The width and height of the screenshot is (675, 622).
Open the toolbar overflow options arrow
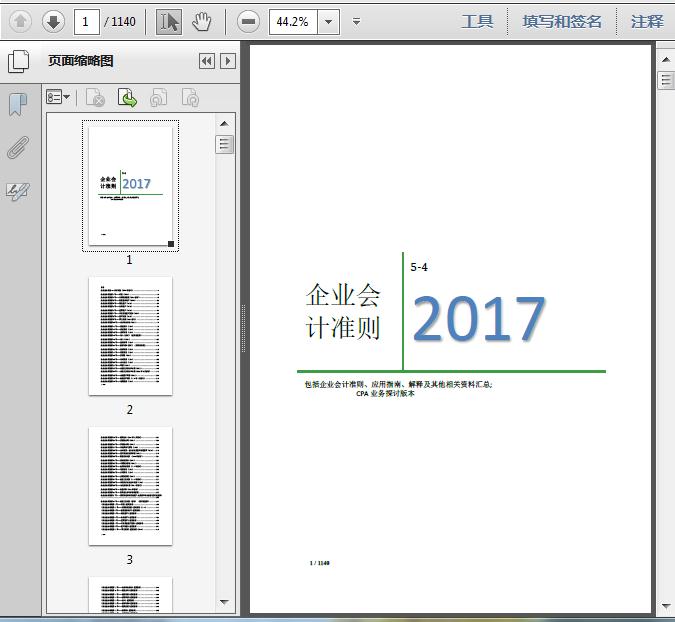tap(356, 21)
